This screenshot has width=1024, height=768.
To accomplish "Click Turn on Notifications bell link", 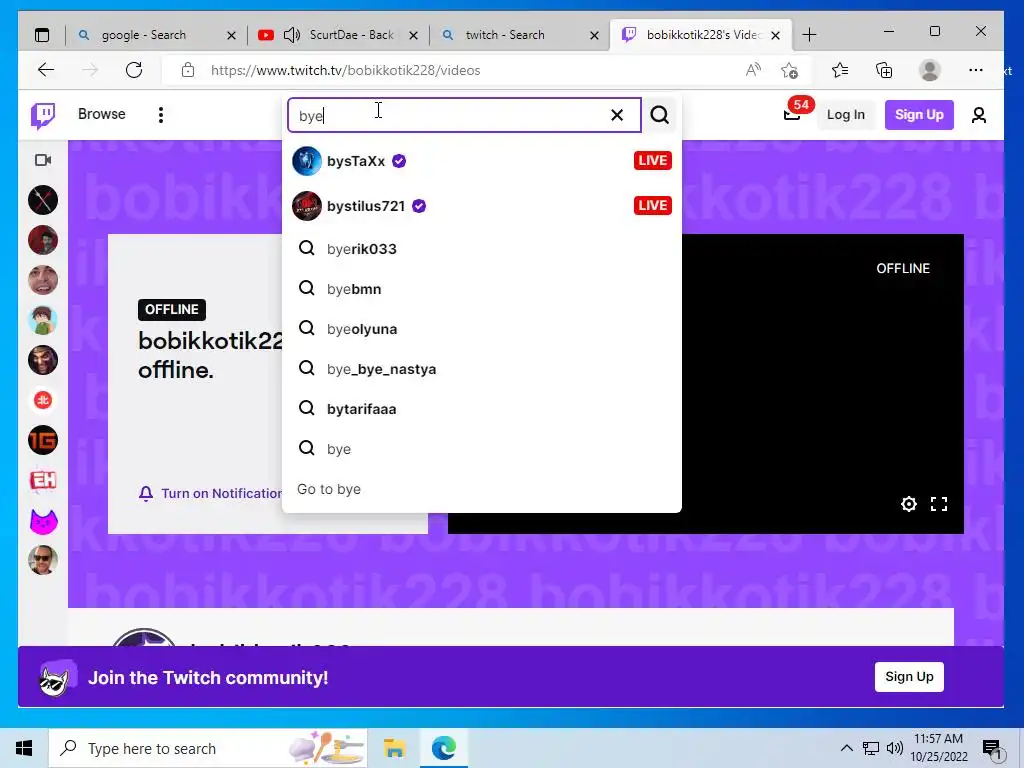I will pyautogui.click(x=210, y=493).
